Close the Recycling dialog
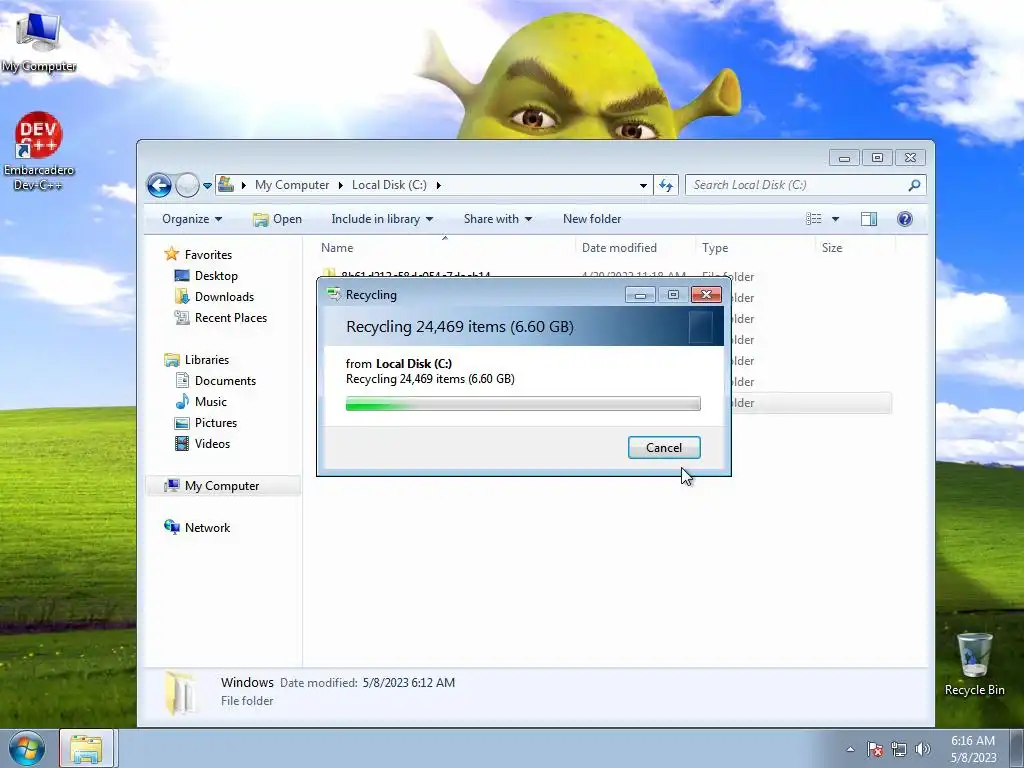Screen dimensions: 1024x768 click(x=706, y=295)
